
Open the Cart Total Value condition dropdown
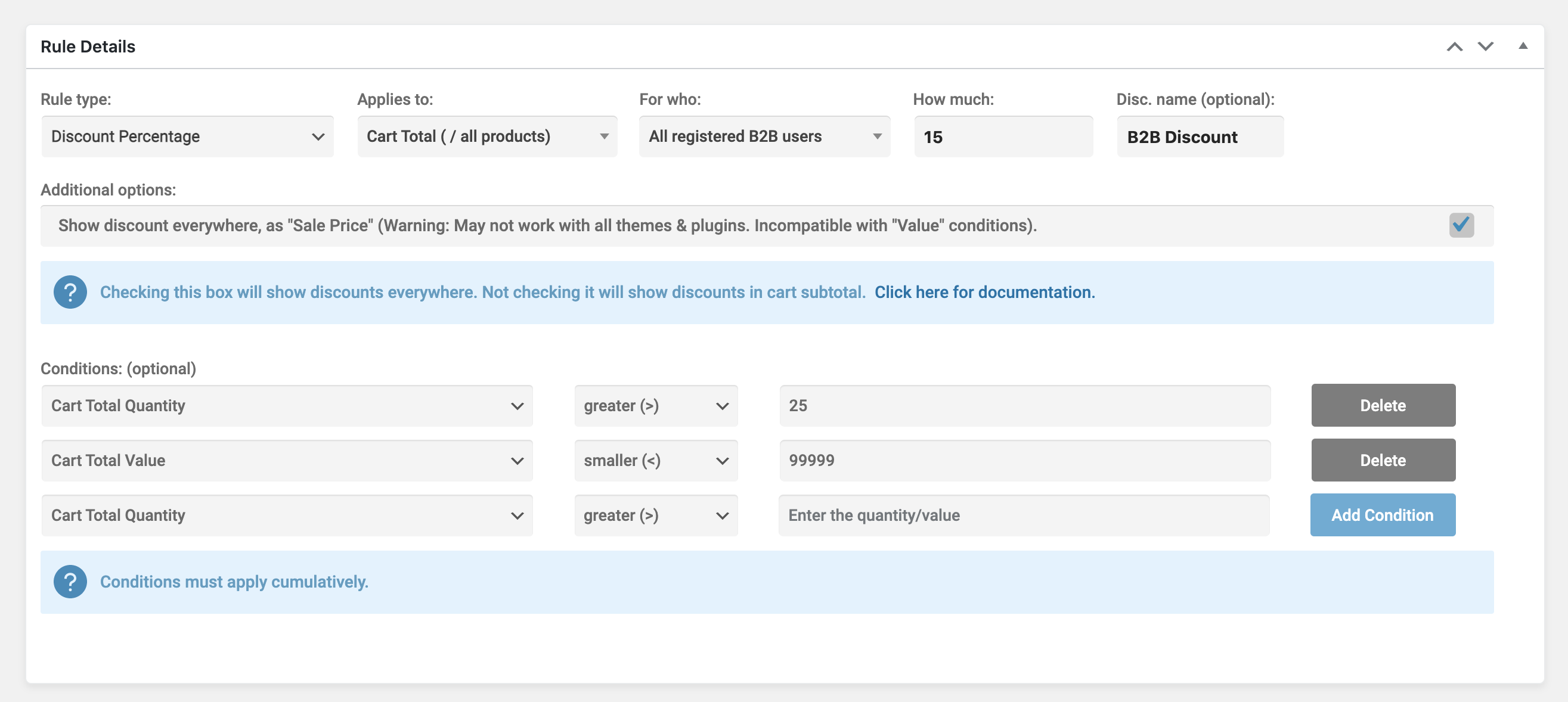tap(286, 461)
